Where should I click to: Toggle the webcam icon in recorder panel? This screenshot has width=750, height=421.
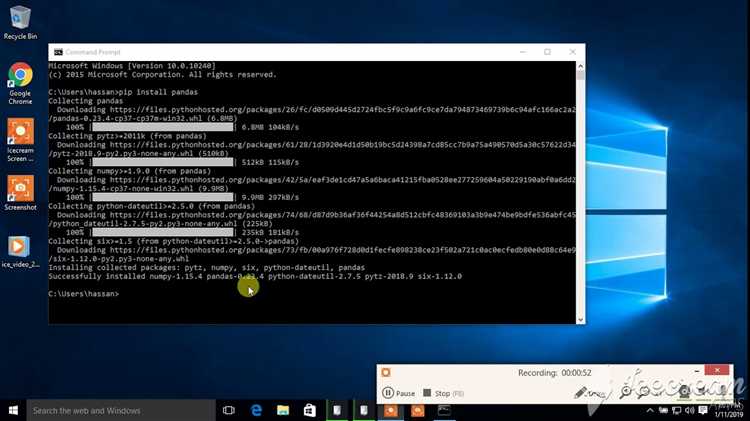[x=684, y=392]
